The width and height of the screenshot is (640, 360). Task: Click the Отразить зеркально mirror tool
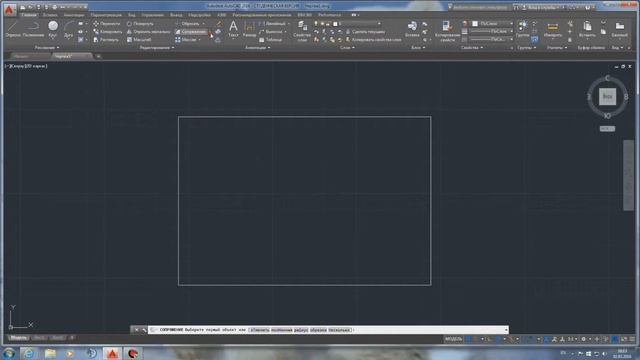click(x=148, y=31)
